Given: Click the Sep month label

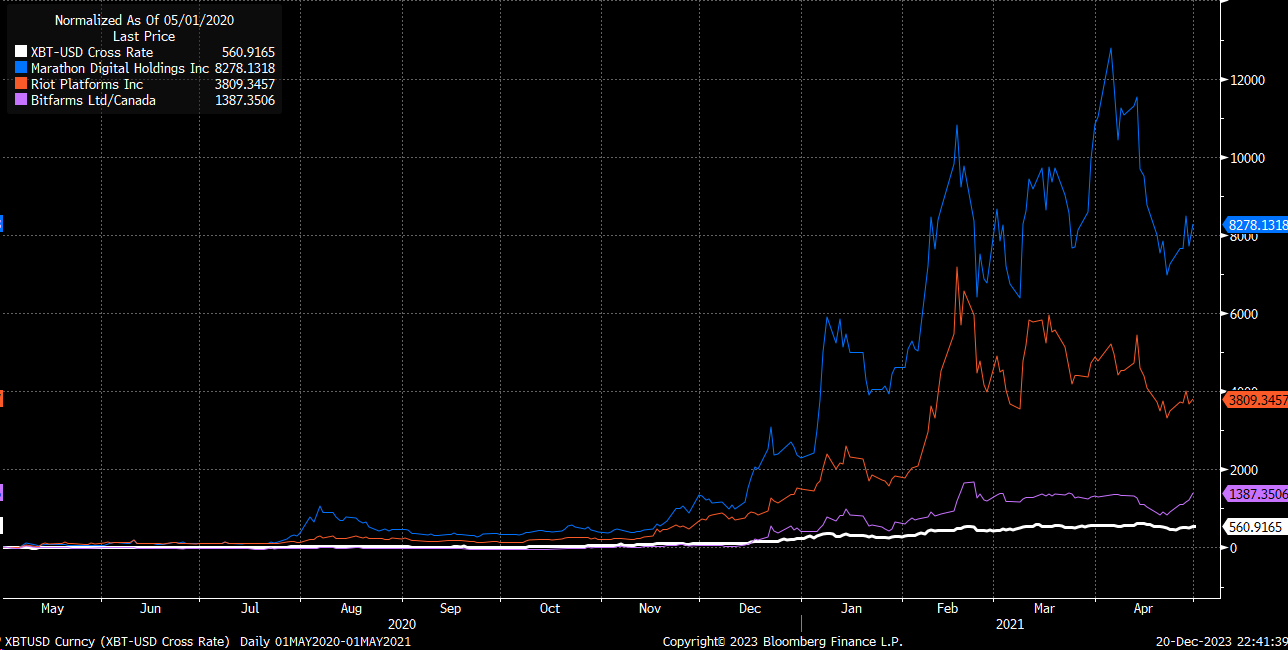Looking at the screenshot, I should pyautogui.click(x=451, y=608).
